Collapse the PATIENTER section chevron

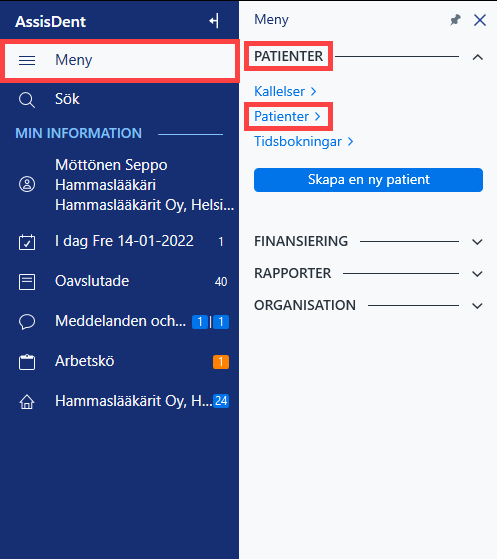[477, 57]
